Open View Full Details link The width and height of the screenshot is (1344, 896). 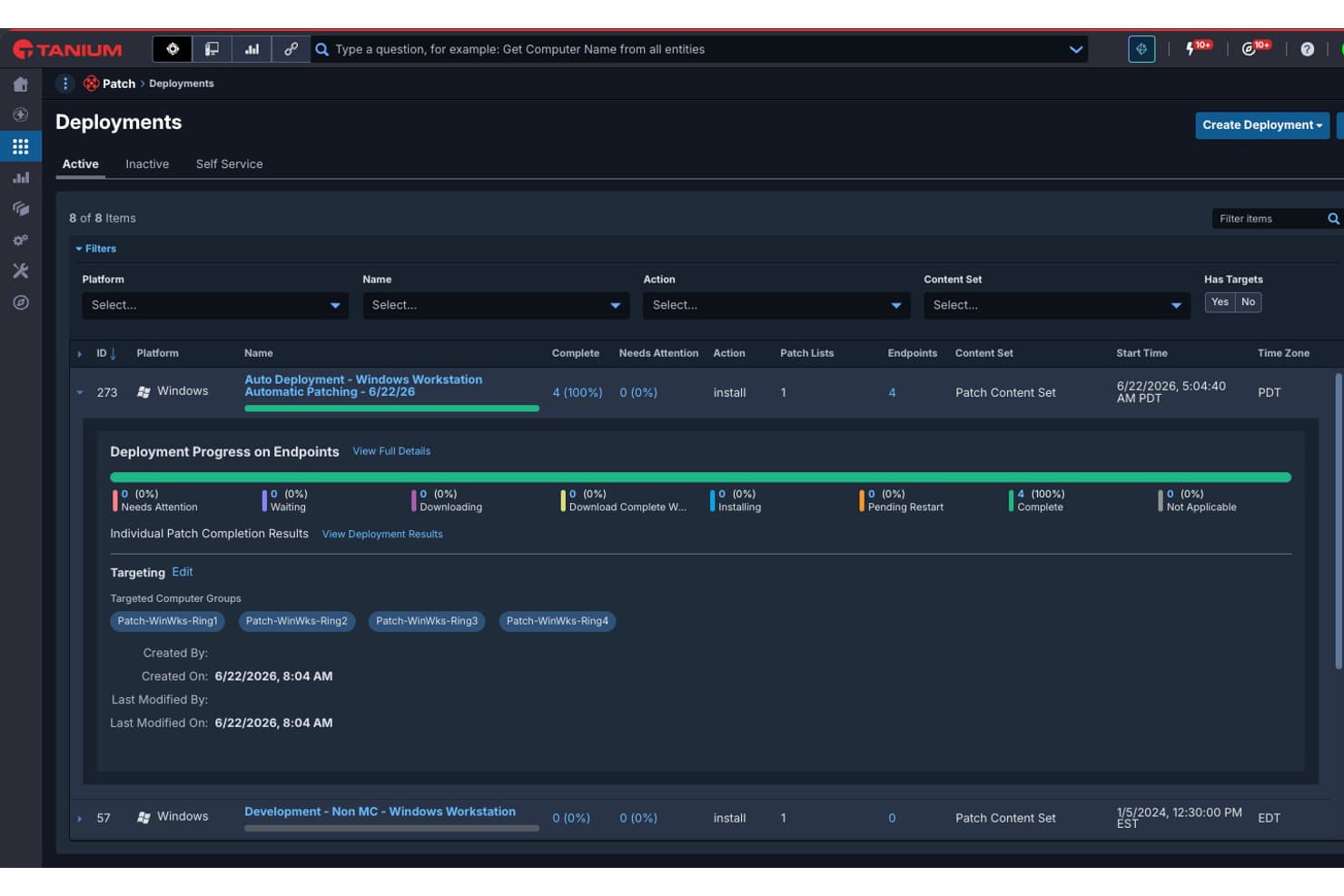(x=391, y=451)
